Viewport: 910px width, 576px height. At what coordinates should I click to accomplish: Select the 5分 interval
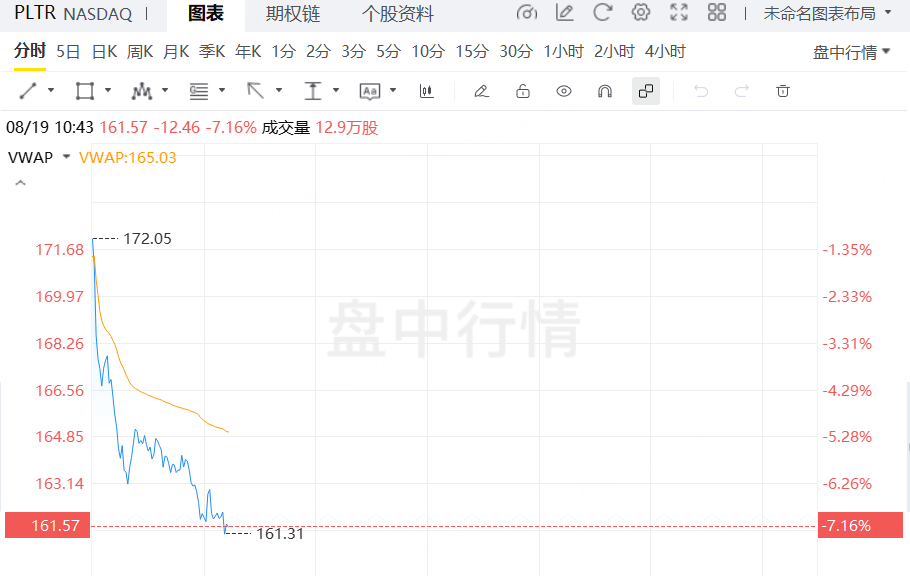pyautogui.click(x=388, y=52)
